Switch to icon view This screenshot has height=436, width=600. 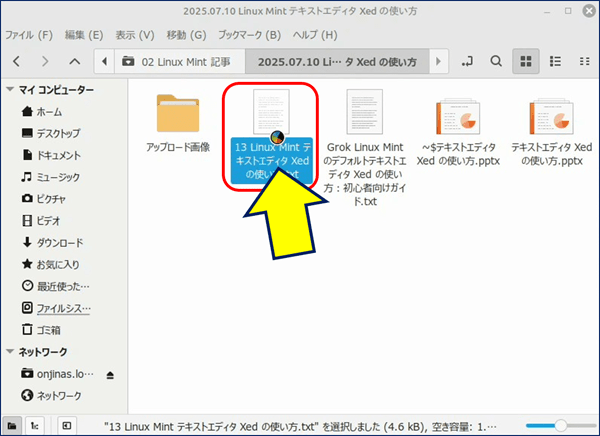coord(526,61)
